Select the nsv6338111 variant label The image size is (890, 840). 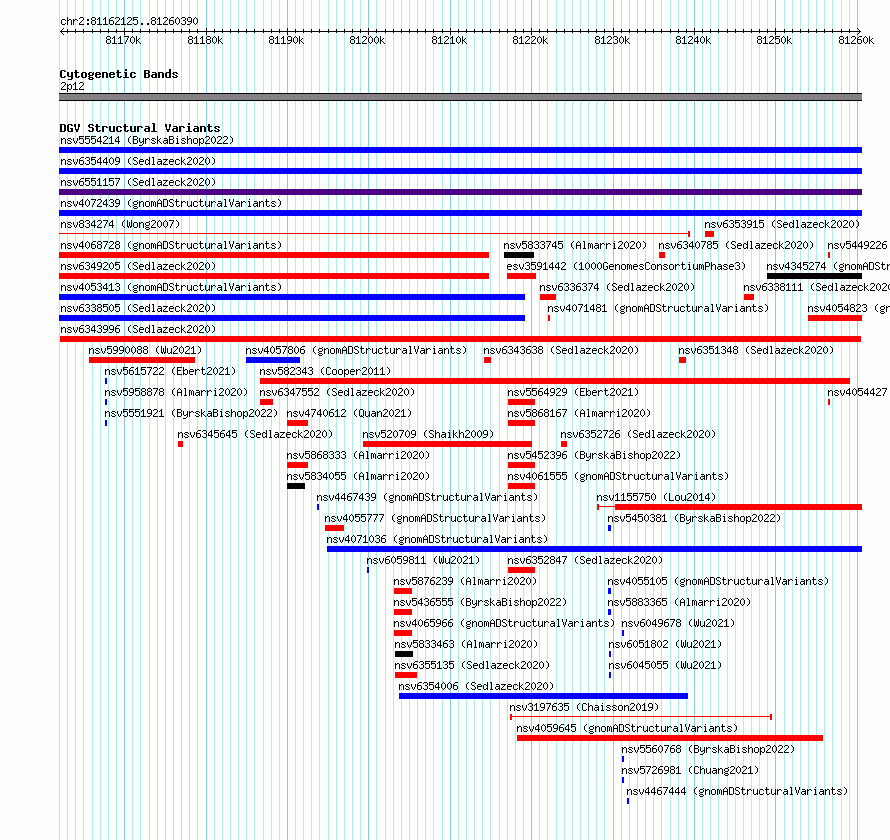(x=817, y=287)
